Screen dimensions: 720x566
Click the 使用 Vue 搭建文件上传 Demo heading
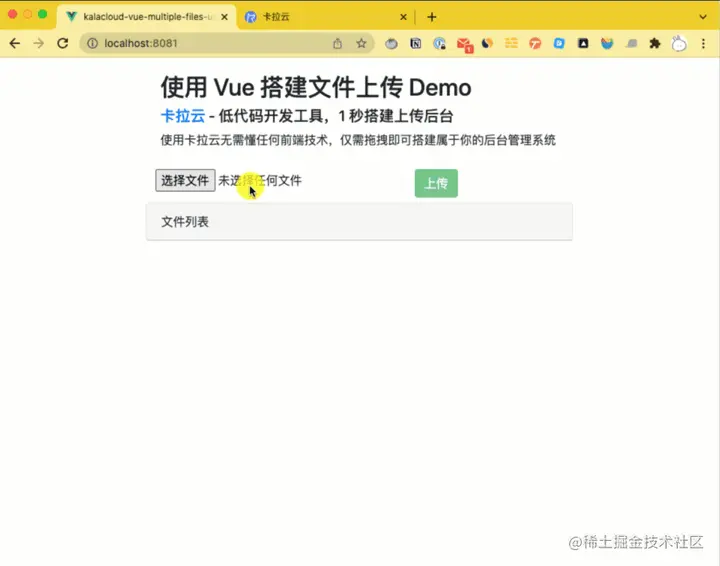coord(316,87)
